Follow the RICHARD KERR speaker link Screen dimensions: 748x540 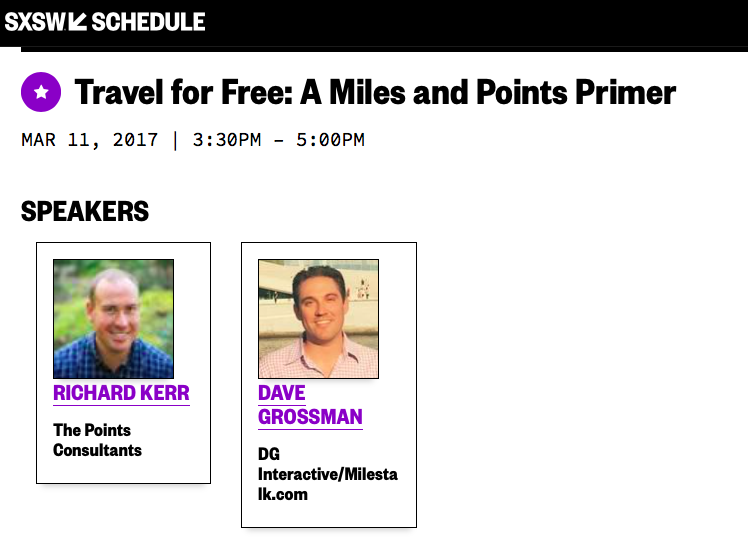coord(121,394)
